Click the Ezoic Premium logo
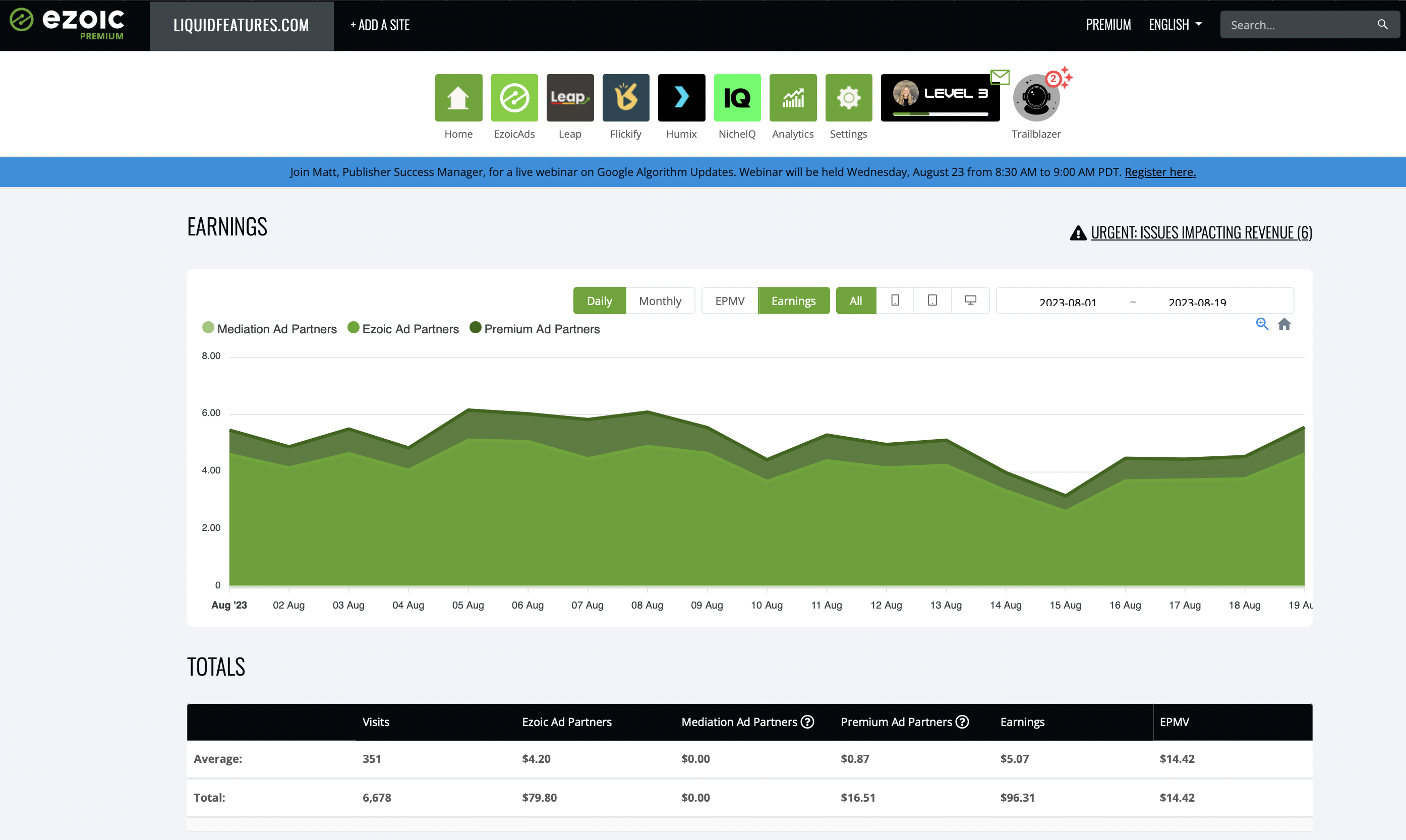Viewport: 1406px width, 840px height. pos(68,24)
